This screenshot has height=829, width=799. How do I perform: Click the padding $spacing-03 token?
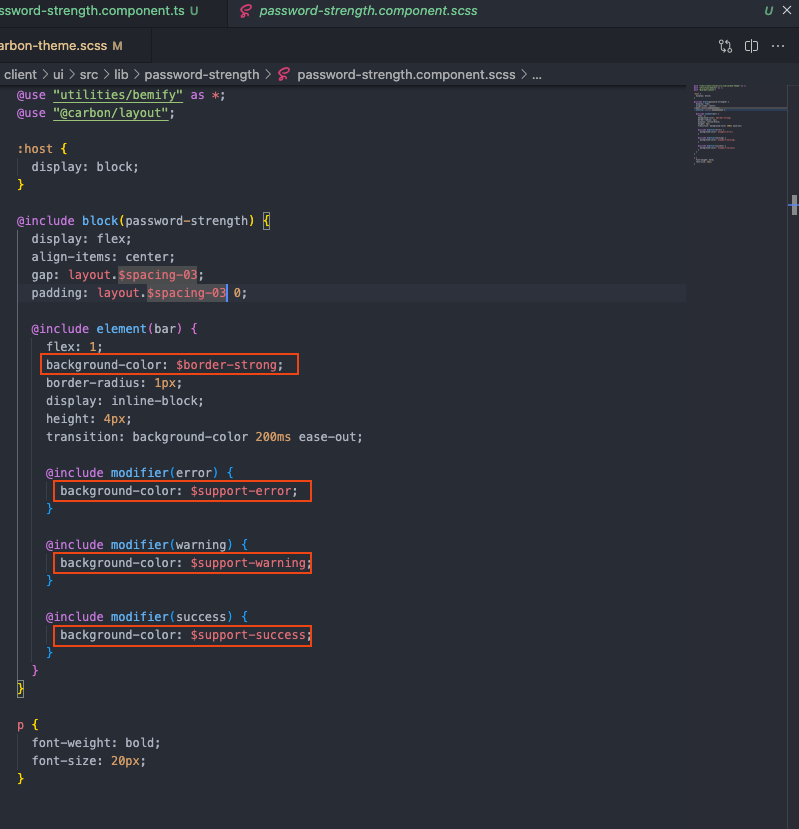pos(187,293)
